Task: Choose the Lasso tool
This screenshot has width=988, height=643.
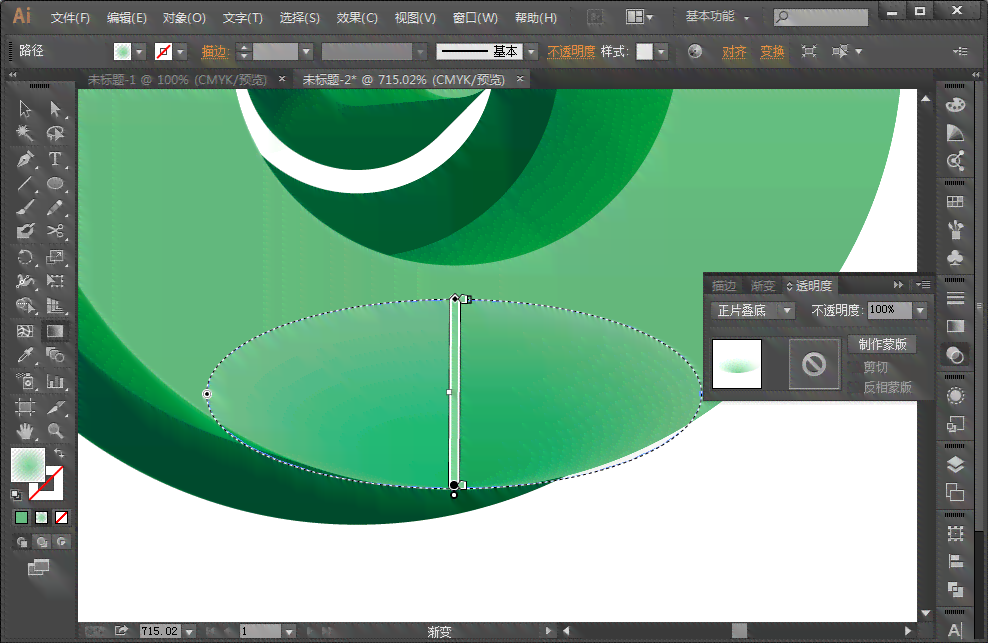Action: (55, 133)
